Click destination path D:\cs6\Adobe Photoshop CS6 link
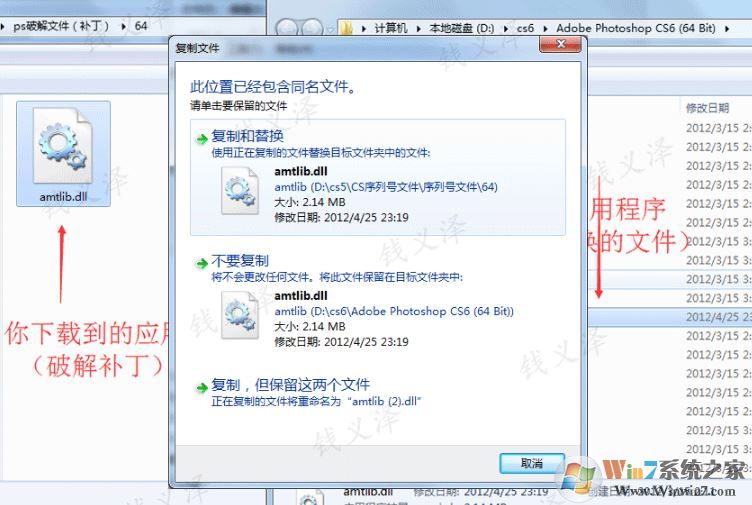Viewport: 752px width, 505px height. [x=394, y=311]
